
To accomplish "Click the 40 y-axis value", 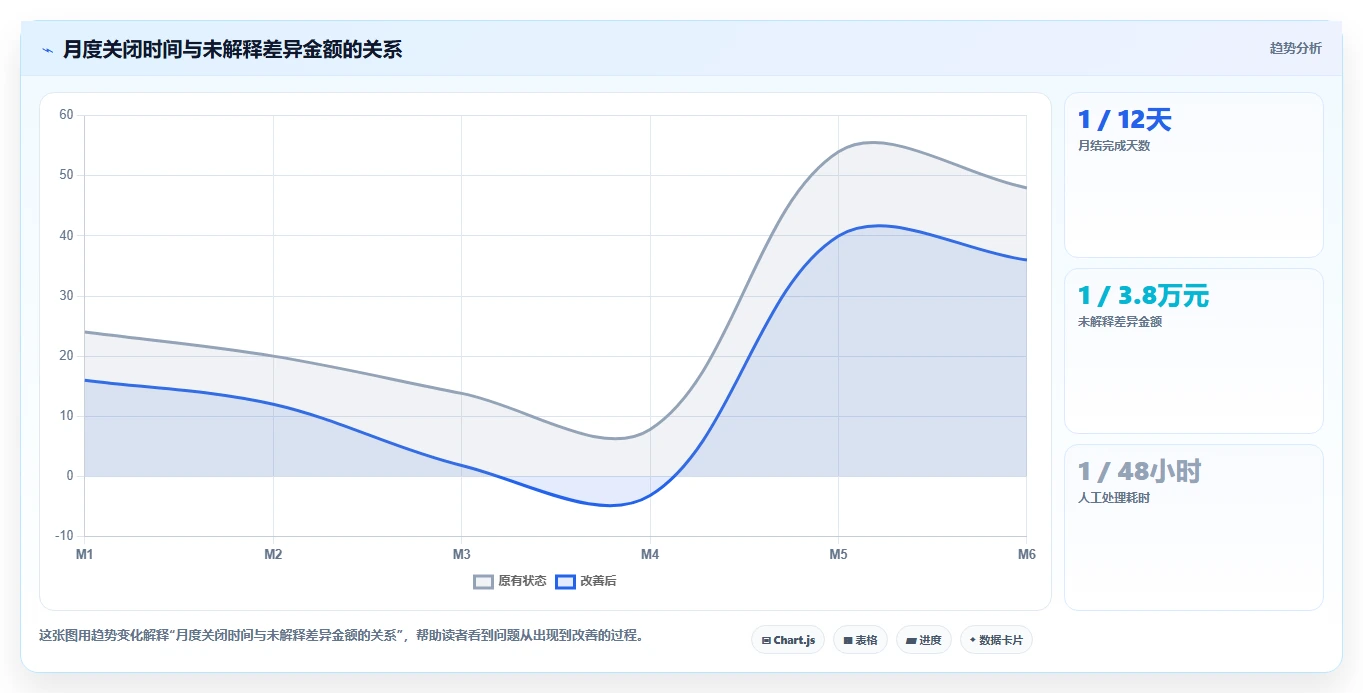I will click(x=66, y=235).
